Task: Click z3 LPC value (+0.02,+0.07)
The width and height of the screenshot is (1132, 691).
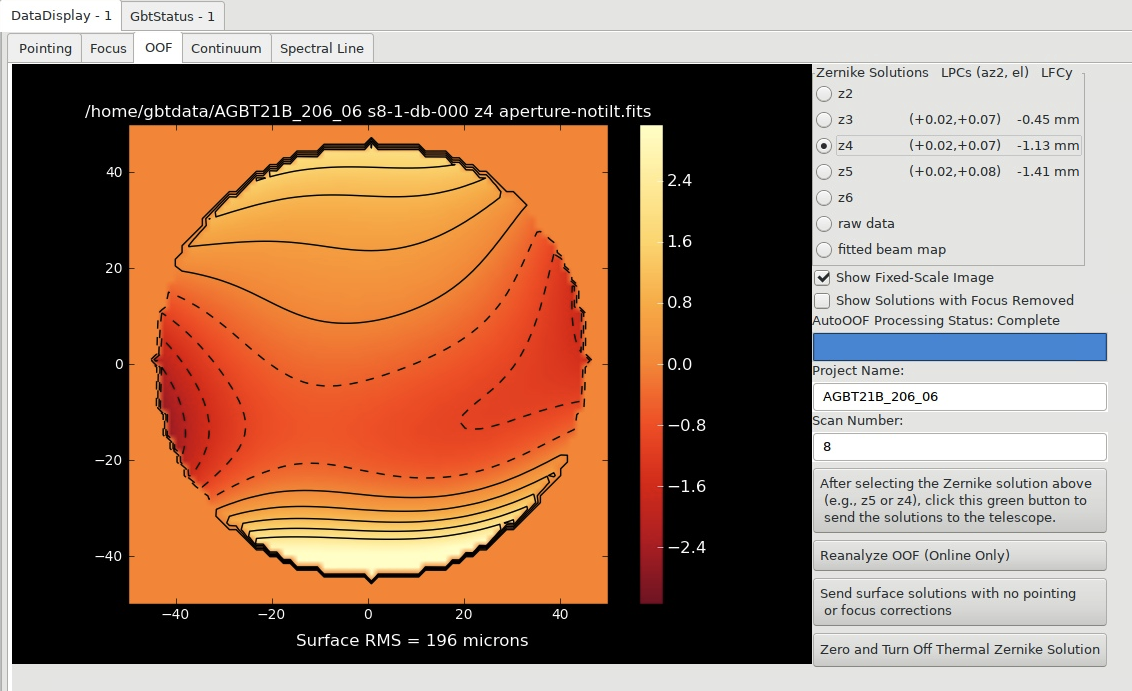Action: pyautogui.click(x=954, y=120)
